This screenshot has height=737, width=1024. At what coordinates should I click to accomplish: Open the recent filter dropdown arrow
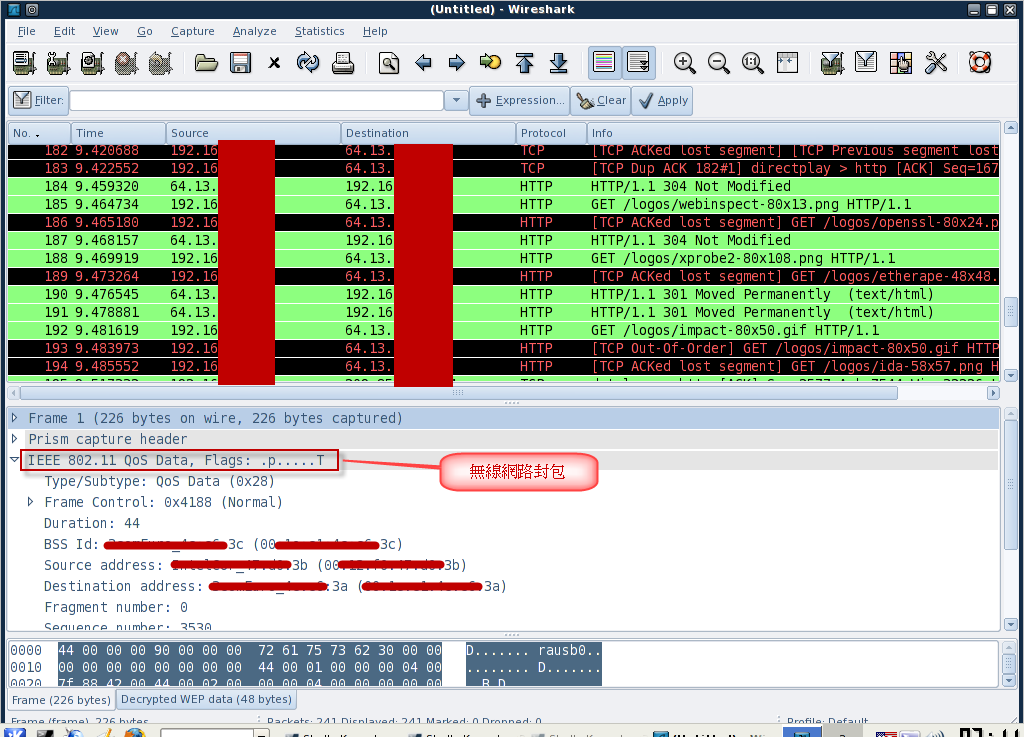(456, 101)
